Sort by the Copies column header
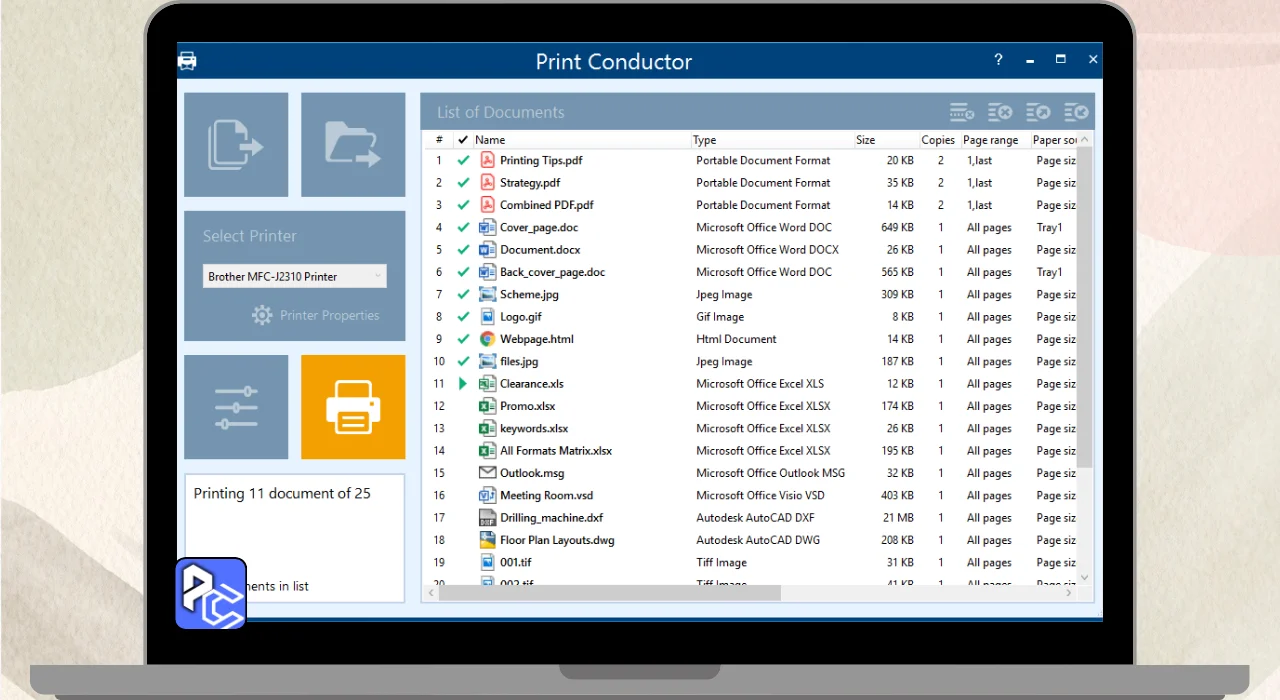Screen dimensions: 1280x700 pyautogui.click(x=938, y=140)
